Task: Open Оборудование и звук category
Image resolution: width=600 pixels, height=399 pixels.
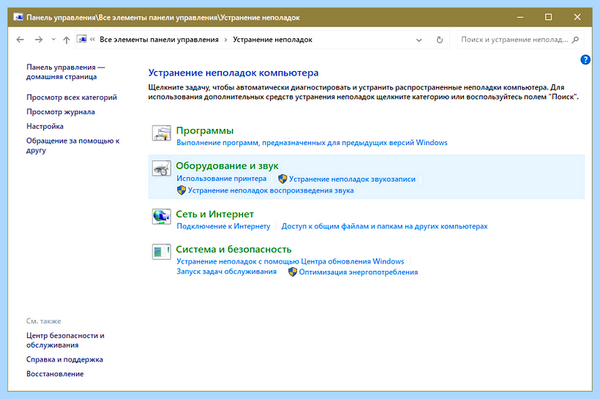Action: [227, 166]
